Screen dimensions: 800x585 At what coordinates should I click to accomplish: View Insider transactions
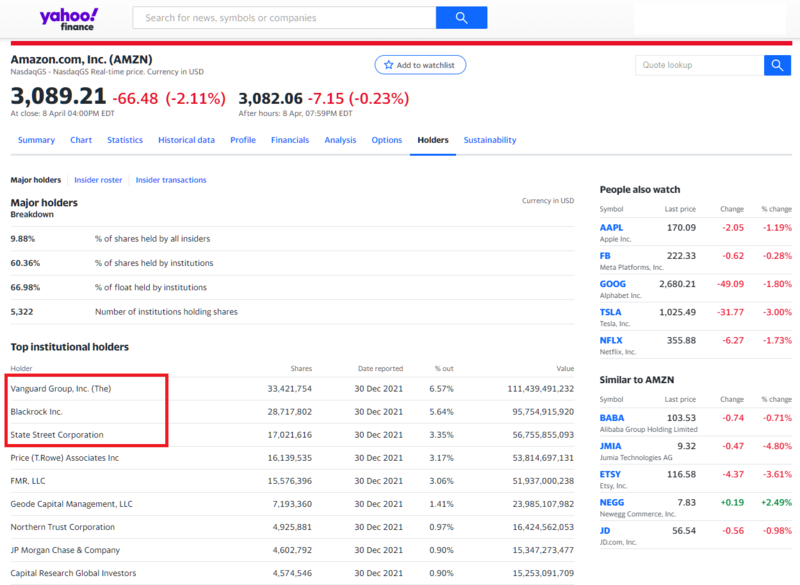[172, 180]
